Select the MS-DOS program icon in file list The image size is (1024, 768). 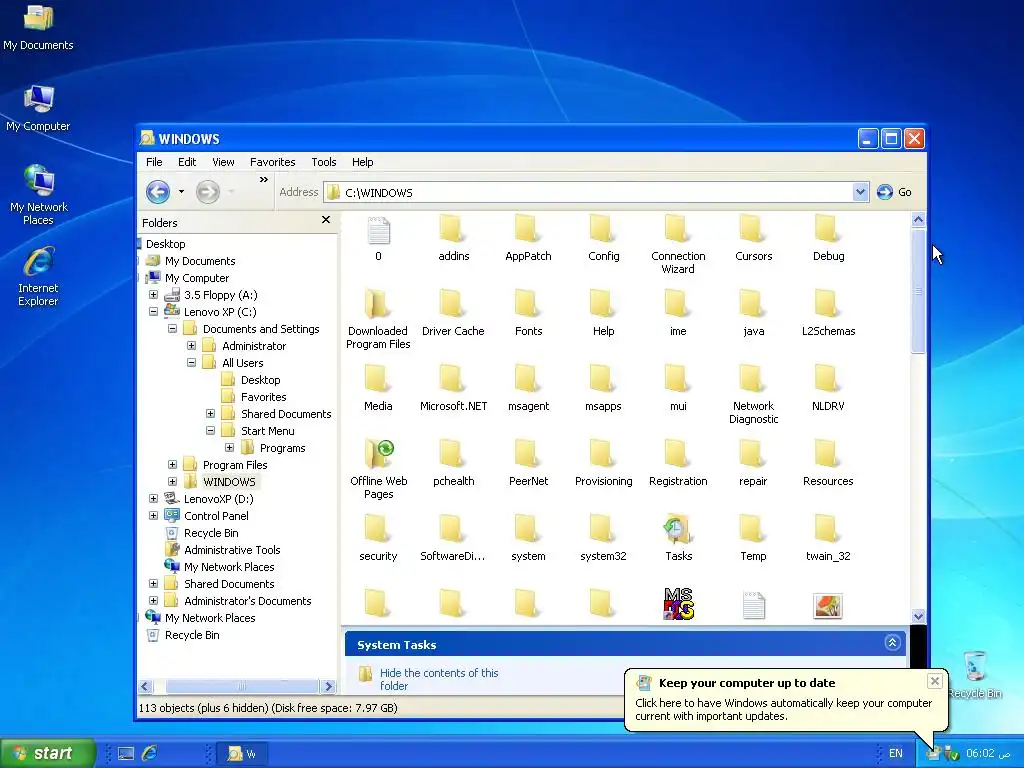tap(678, 604)
